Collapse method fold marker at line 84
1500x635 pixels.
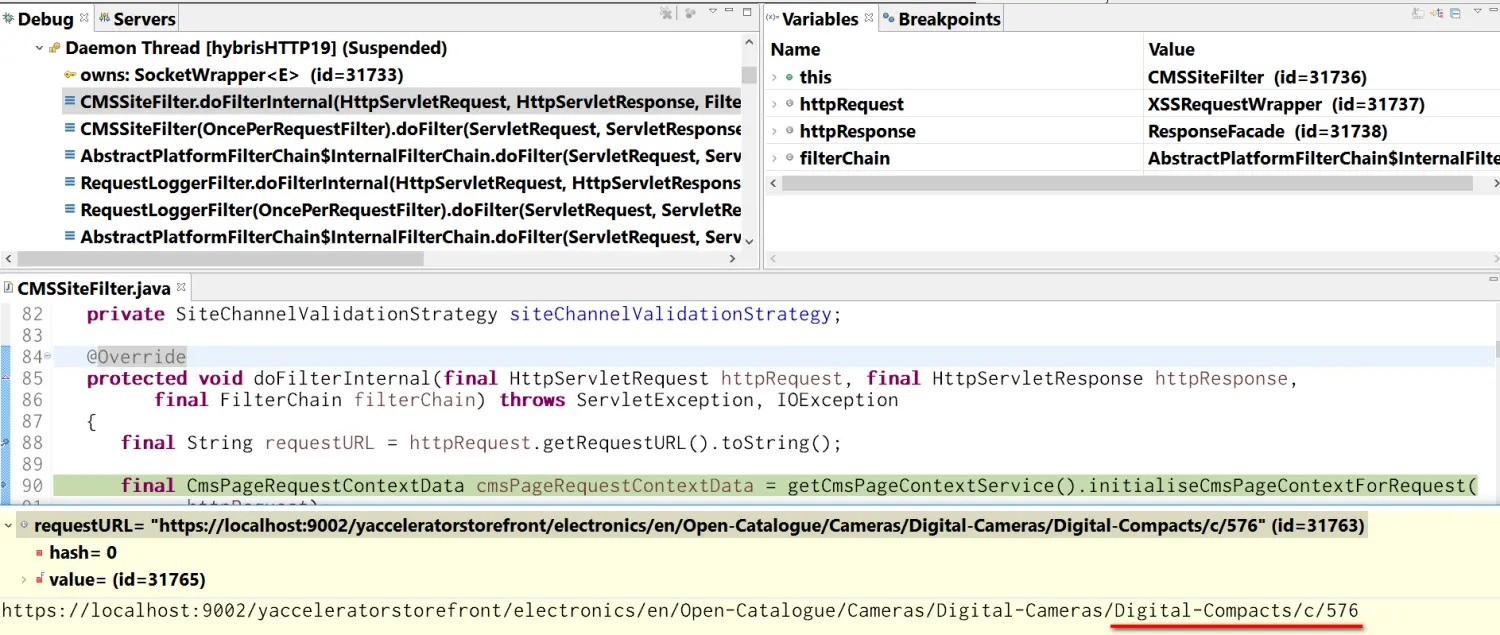click(x=47, y=357)
